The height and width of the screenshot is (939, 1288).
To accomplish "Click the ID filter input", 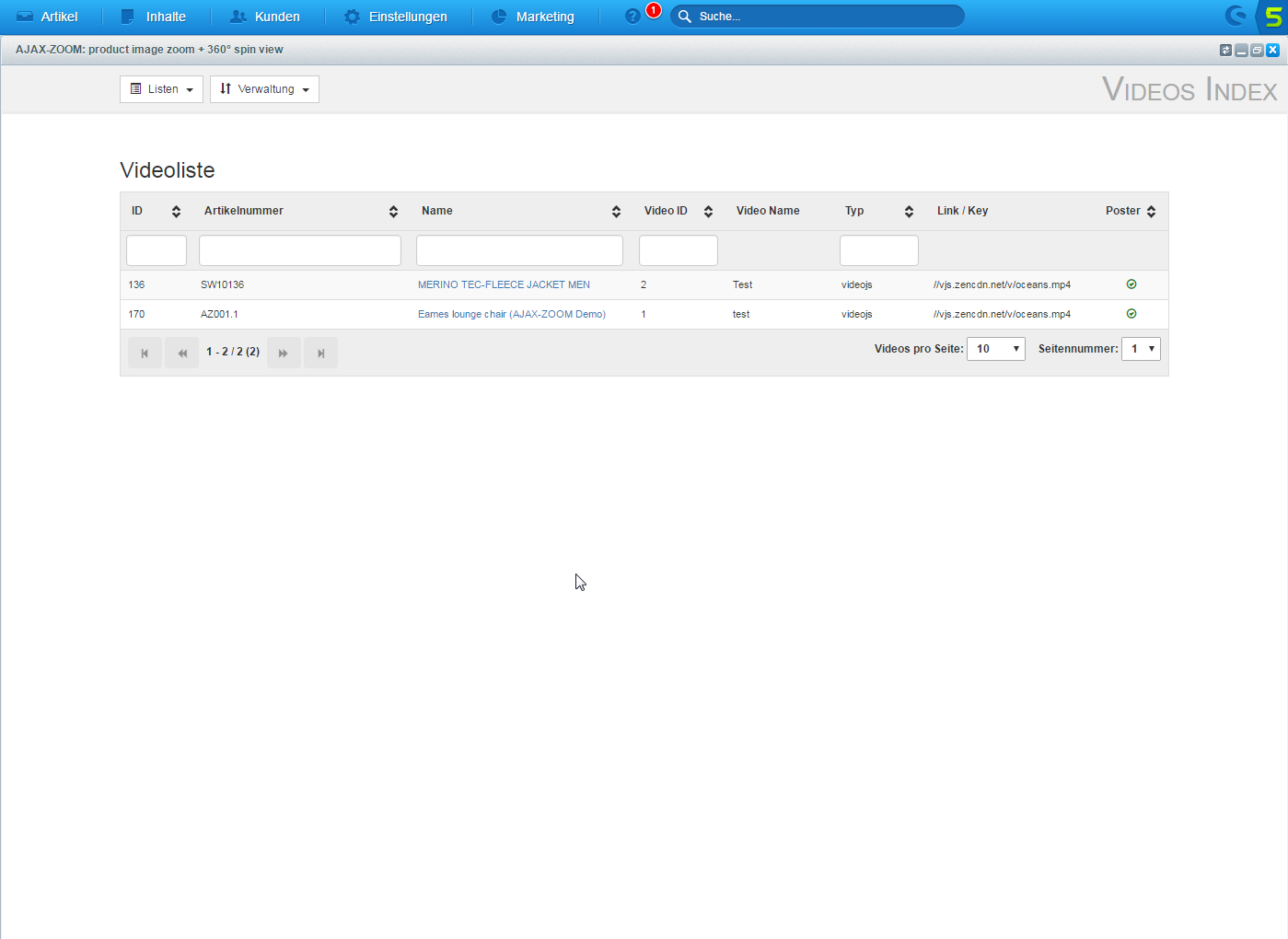I will pos(157,250).
